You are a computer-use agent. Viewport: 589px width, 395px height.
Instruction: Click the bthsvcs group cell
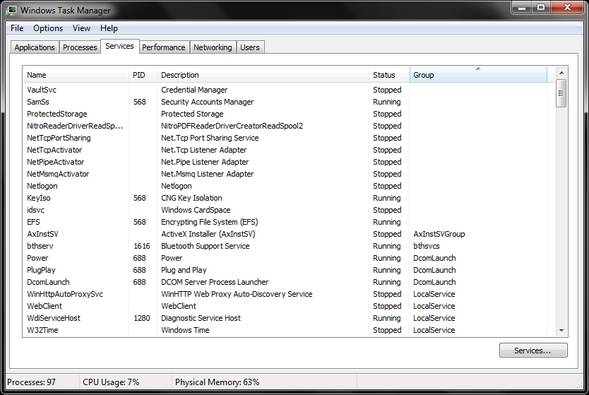426,246
